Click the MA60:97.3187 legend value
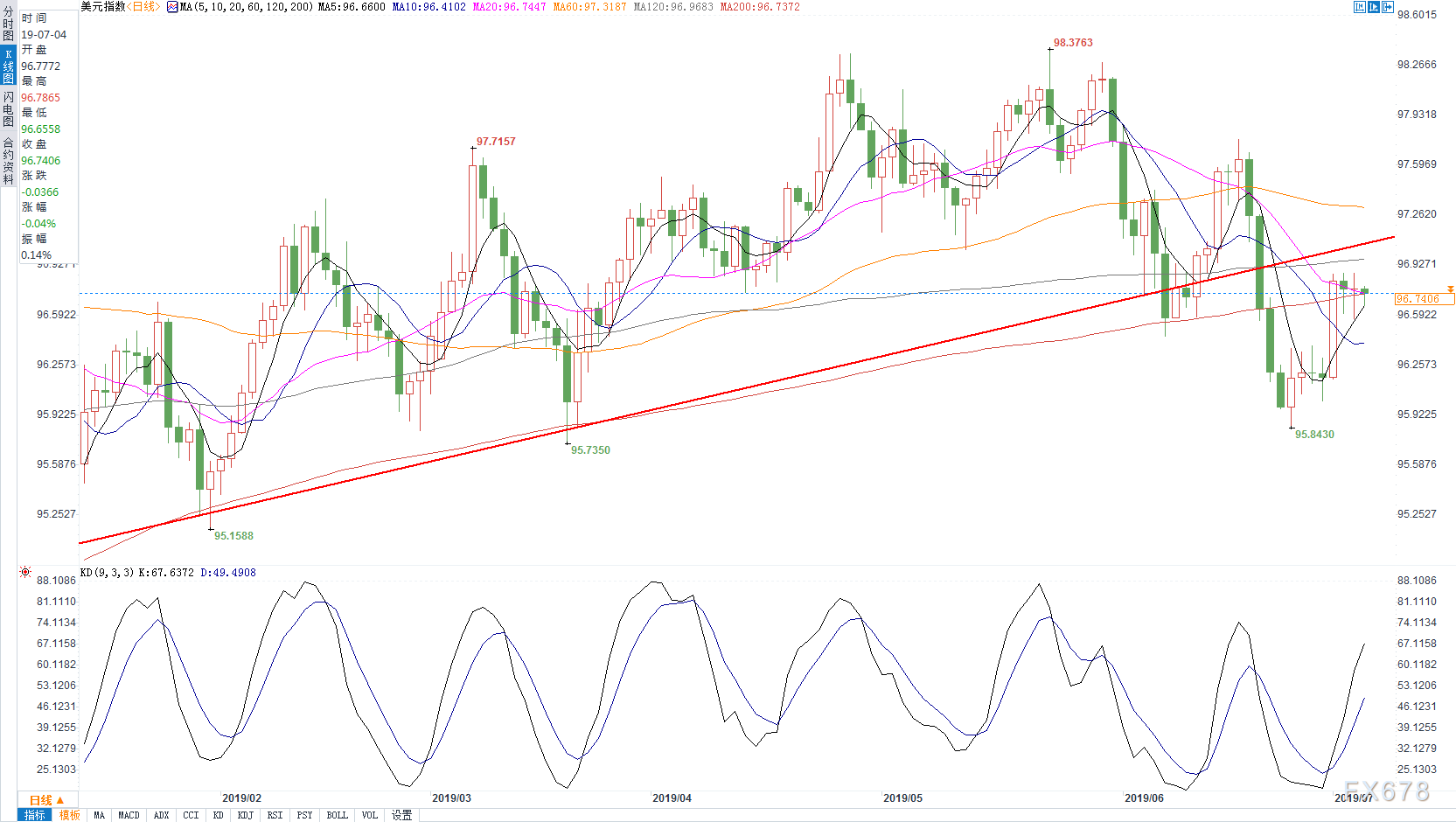This screenshot has height=822, width=1456. click(589, 7)
